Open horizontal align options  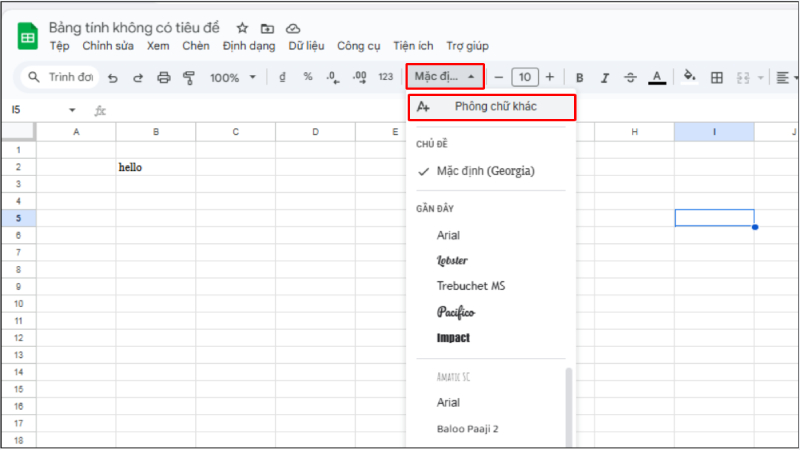(x=782, y=78)
